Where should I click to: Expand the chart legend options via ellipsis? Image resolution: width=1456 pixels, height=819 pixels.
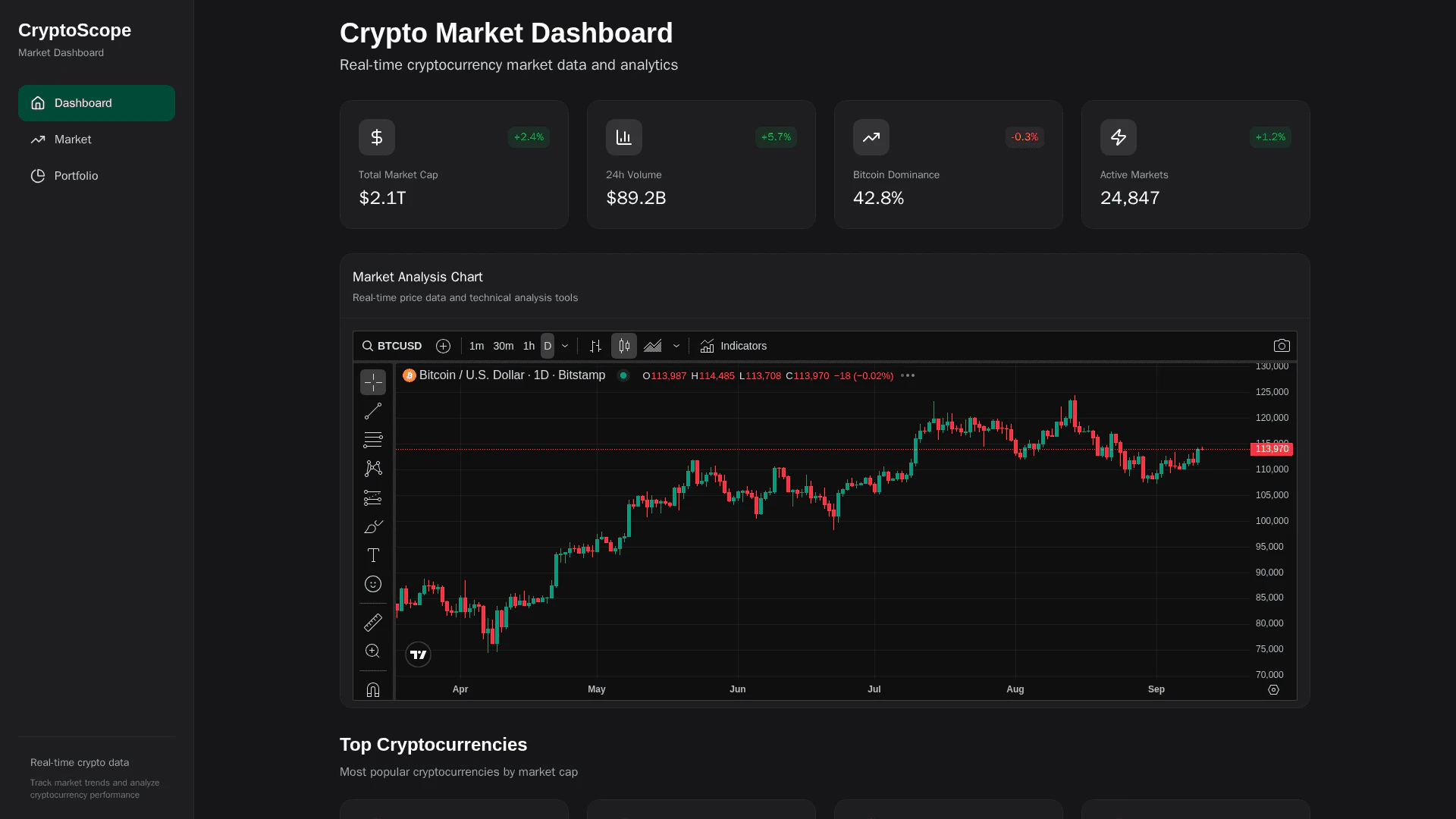[x=907, y=375]
